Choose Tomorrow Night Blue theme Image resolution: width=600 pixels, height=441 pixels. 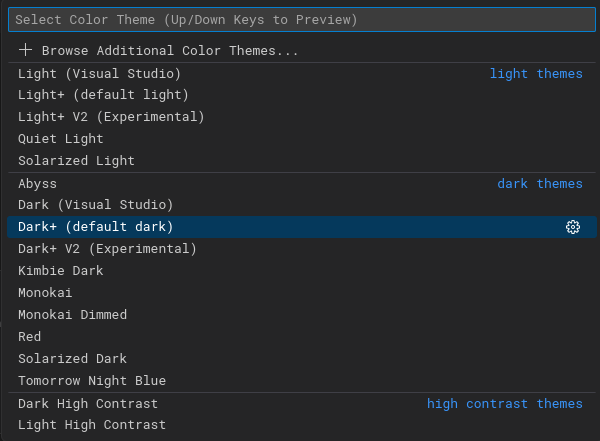pyautogui.click(x=302, y=381)
